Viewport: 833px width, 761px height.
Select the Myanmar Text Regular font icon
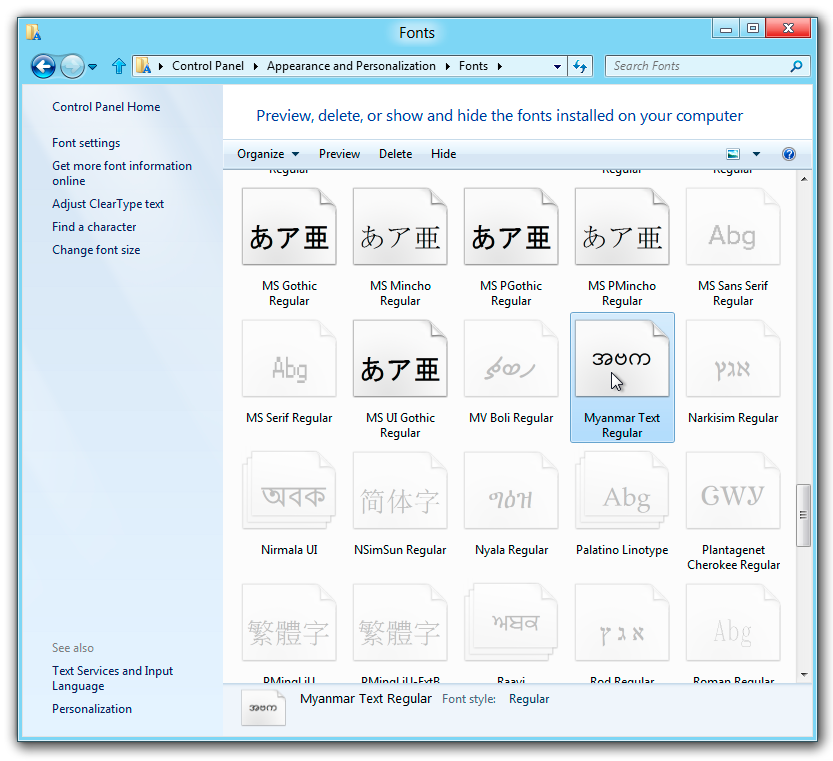[x=622, y=359]
